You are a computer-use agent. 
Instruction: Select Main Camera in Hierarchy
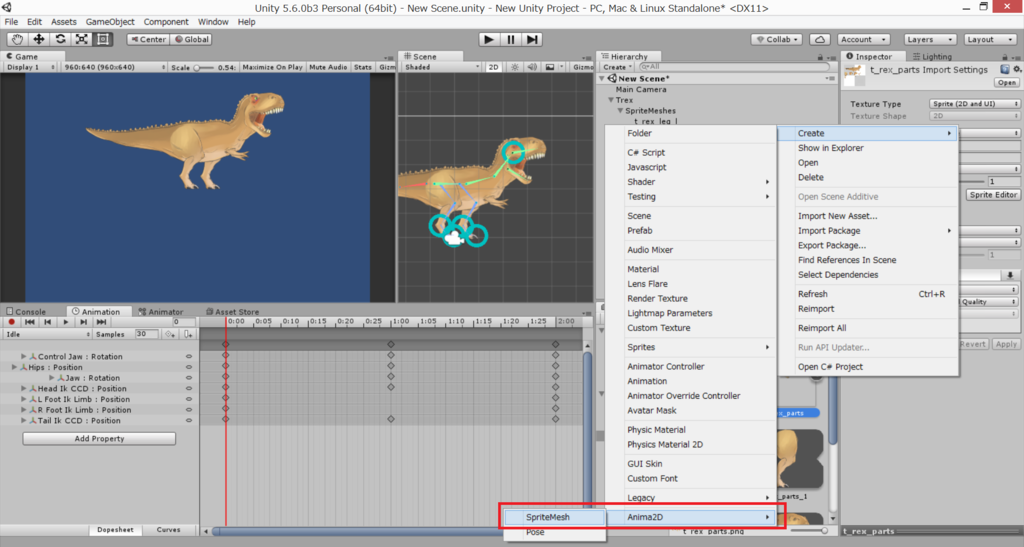(641, 89)
